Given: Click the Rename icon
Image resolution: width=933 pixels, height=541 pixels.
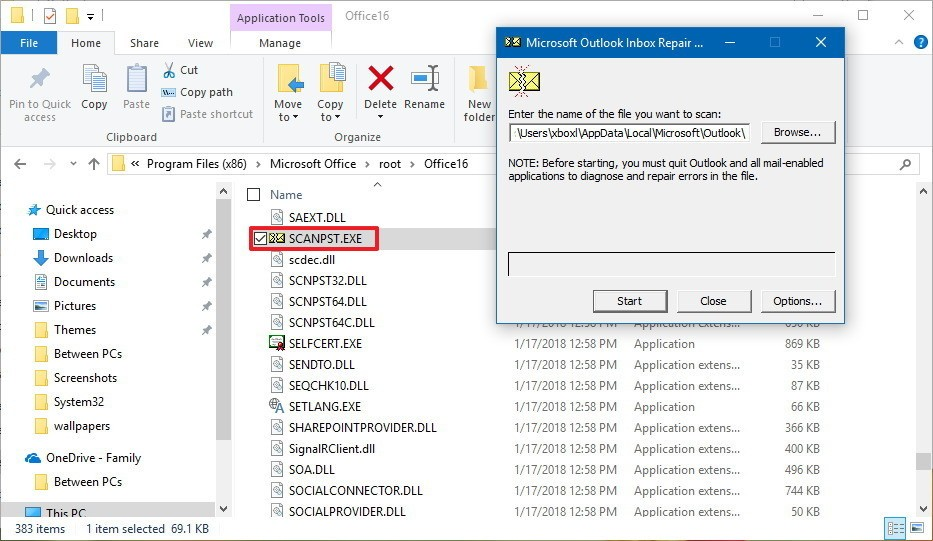Looking at the screenshot, I should click(x=425, y=79).
